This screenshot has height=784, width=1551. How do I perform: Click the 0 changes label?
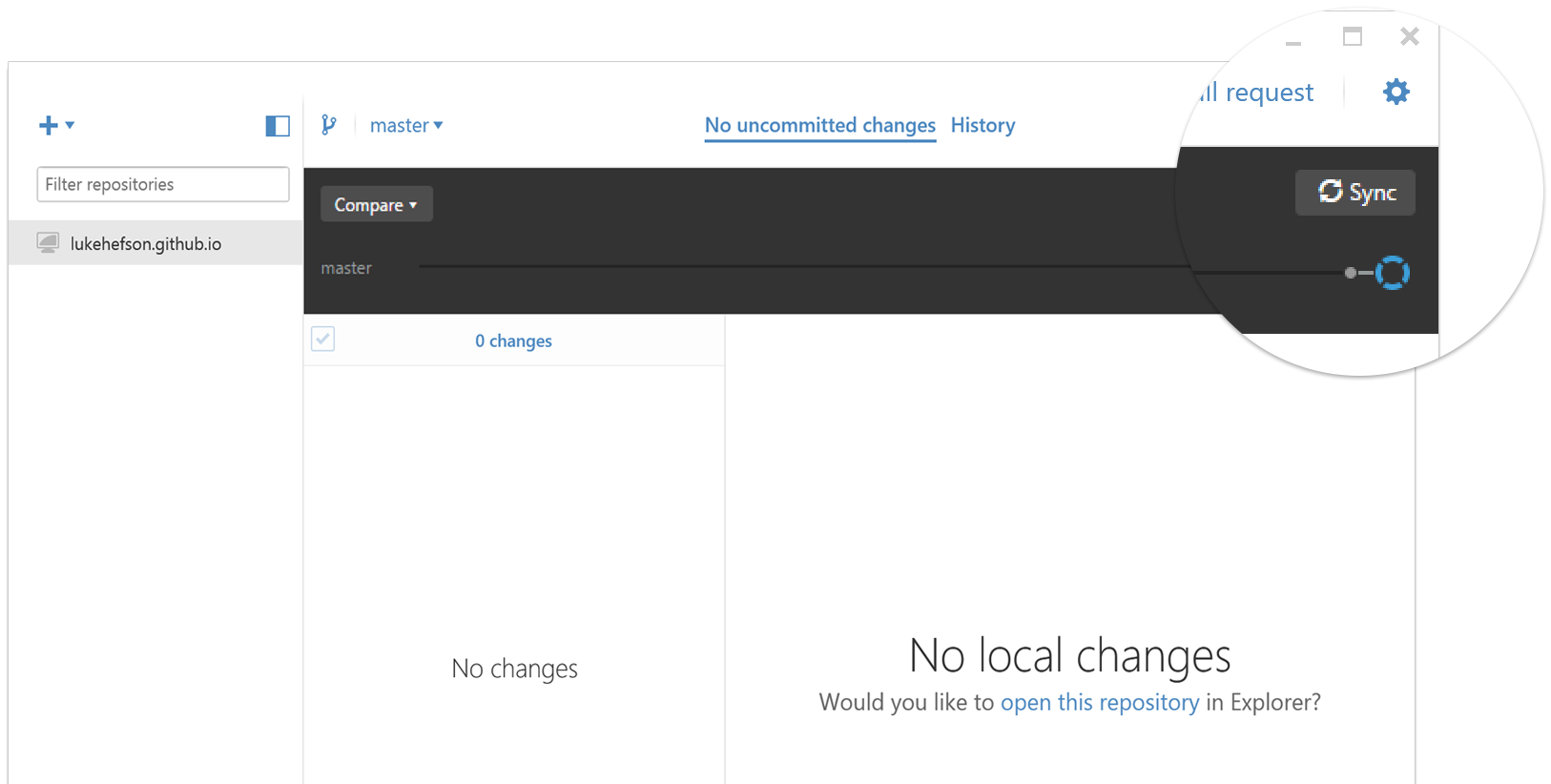[513, 340]
